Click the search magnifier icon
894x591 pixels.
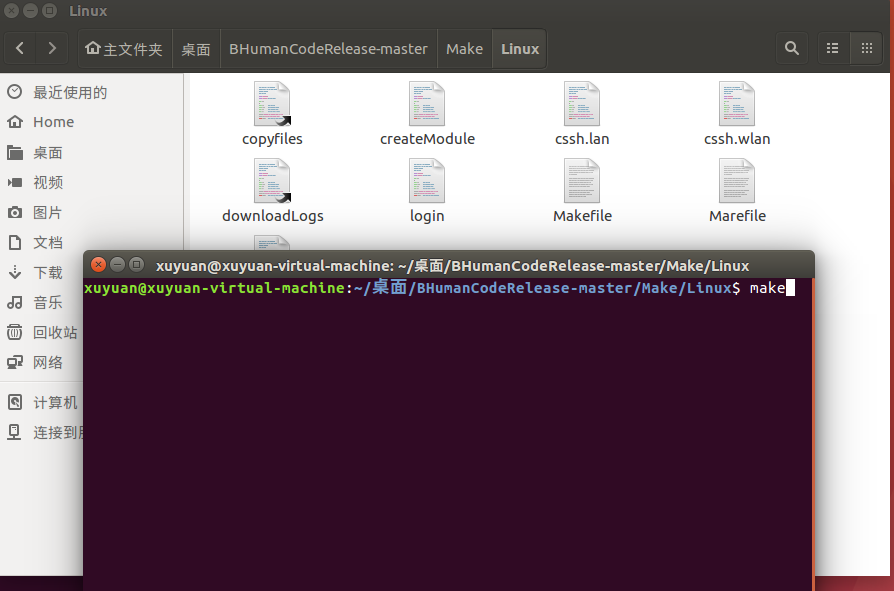point(791,47)
